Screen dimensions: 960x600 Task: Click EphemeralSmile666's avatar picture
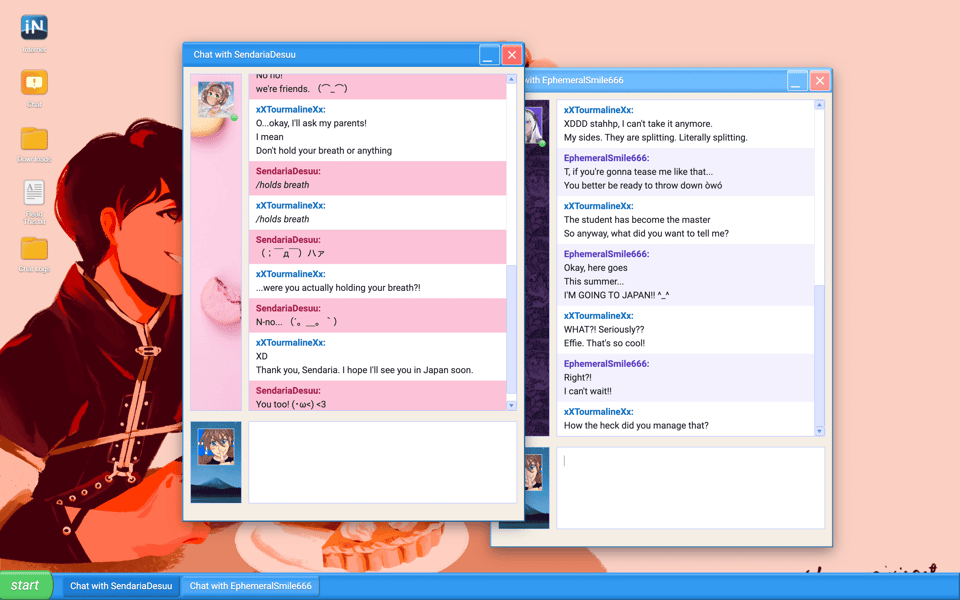(x=534, y=125)
